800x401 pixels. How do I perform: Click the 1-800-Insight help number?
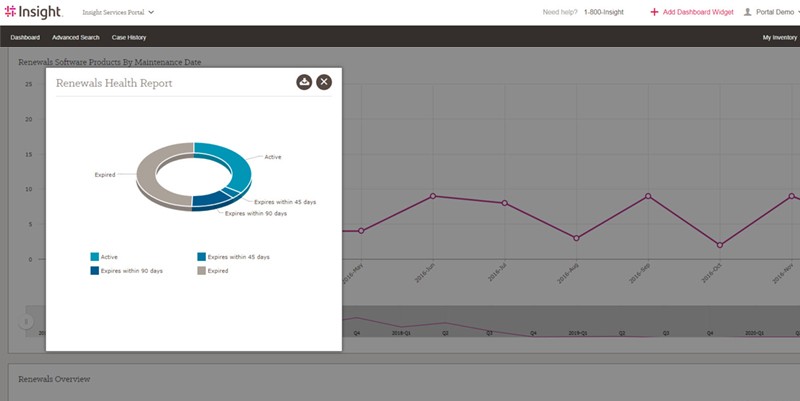click(604, 12)
